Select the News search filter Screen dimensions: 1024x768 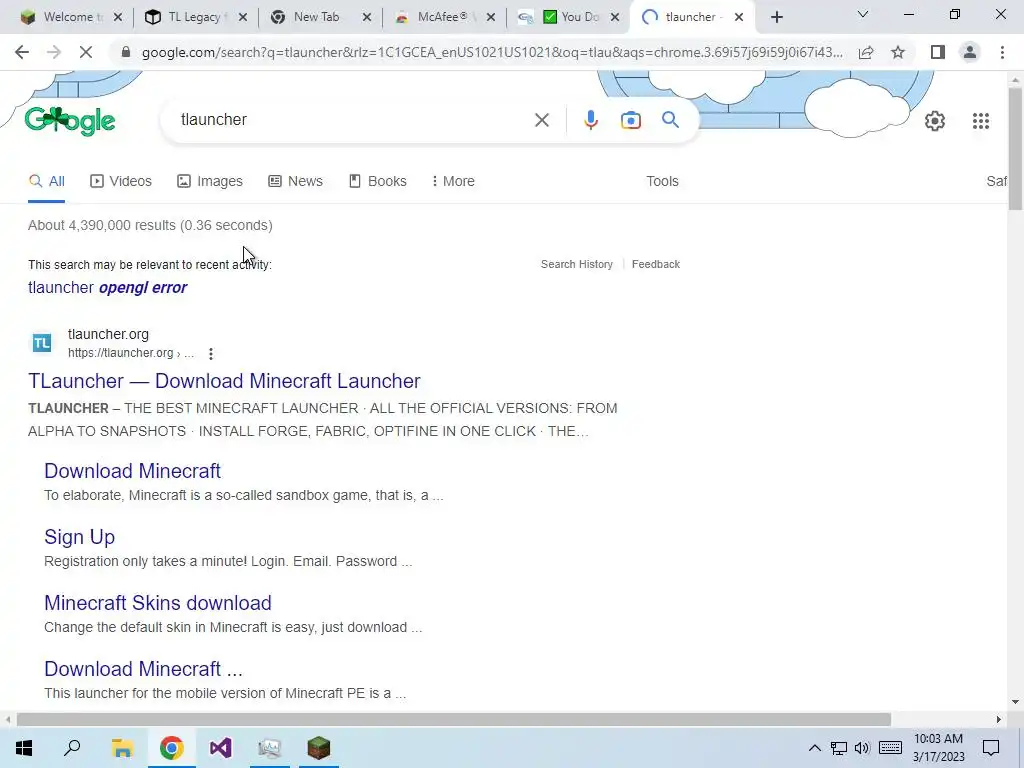coord(295,181)
